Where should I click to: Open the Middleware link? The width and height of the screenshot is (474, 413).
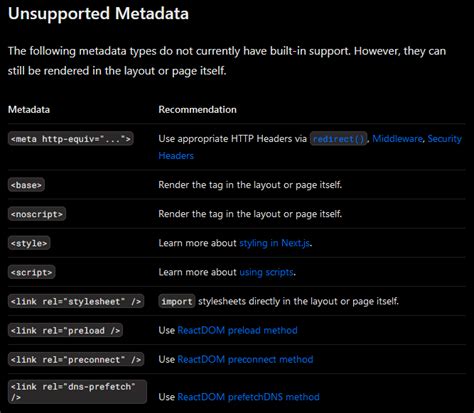[397, 139]
